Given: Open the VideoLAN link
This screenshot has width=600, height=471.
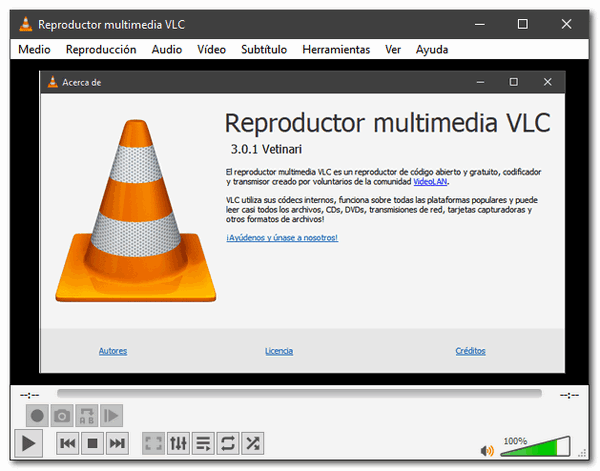Looking at the screenshot, I should tap(430, 182).
